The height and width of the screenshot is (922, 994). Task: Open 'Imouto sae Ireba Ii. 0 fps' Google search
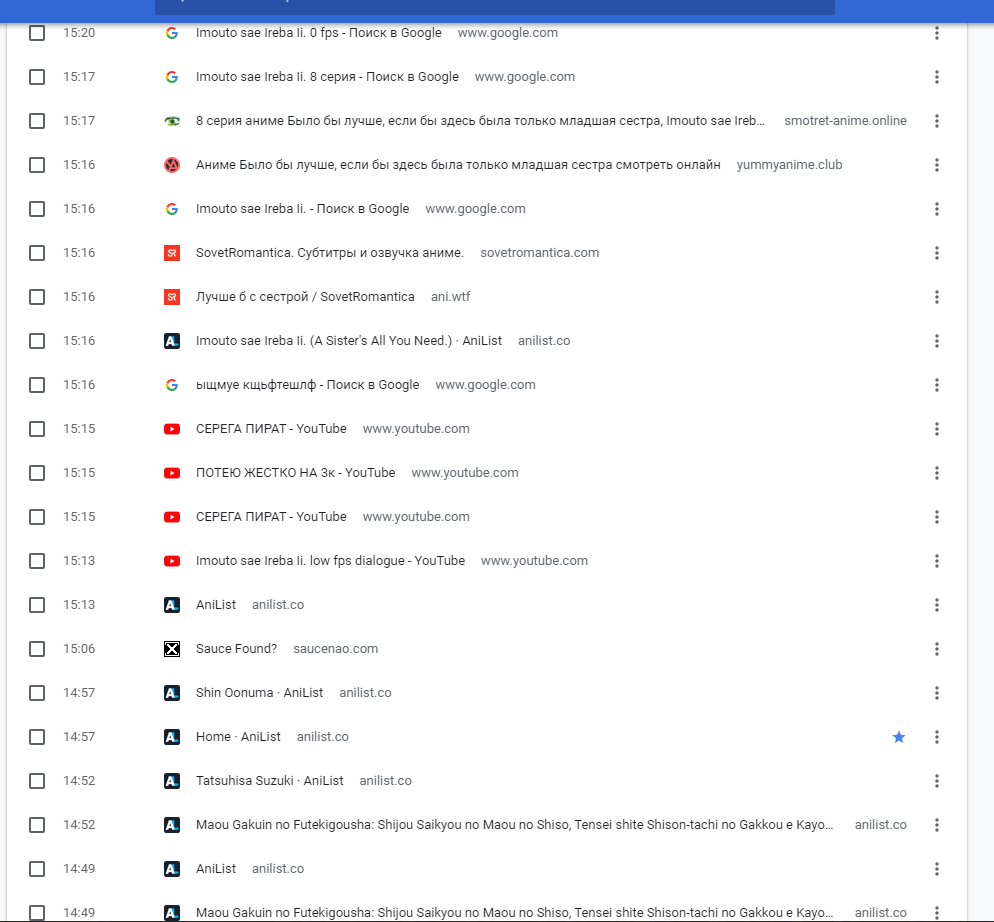pyautogui.click(x=318, y=33)
